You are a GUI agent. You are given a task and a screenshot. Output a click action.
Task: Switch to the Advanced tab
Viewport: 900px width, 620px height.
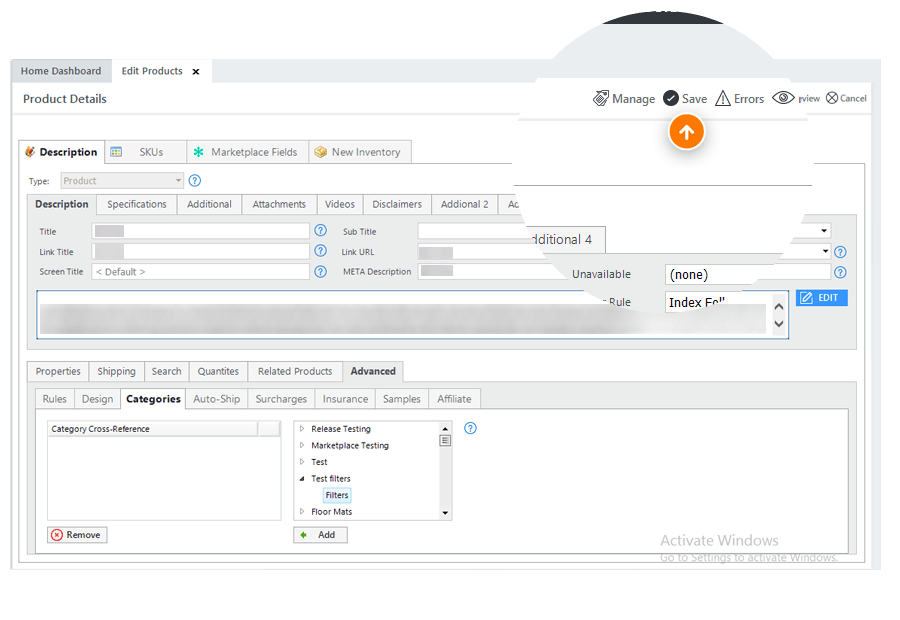coord(373,371)
